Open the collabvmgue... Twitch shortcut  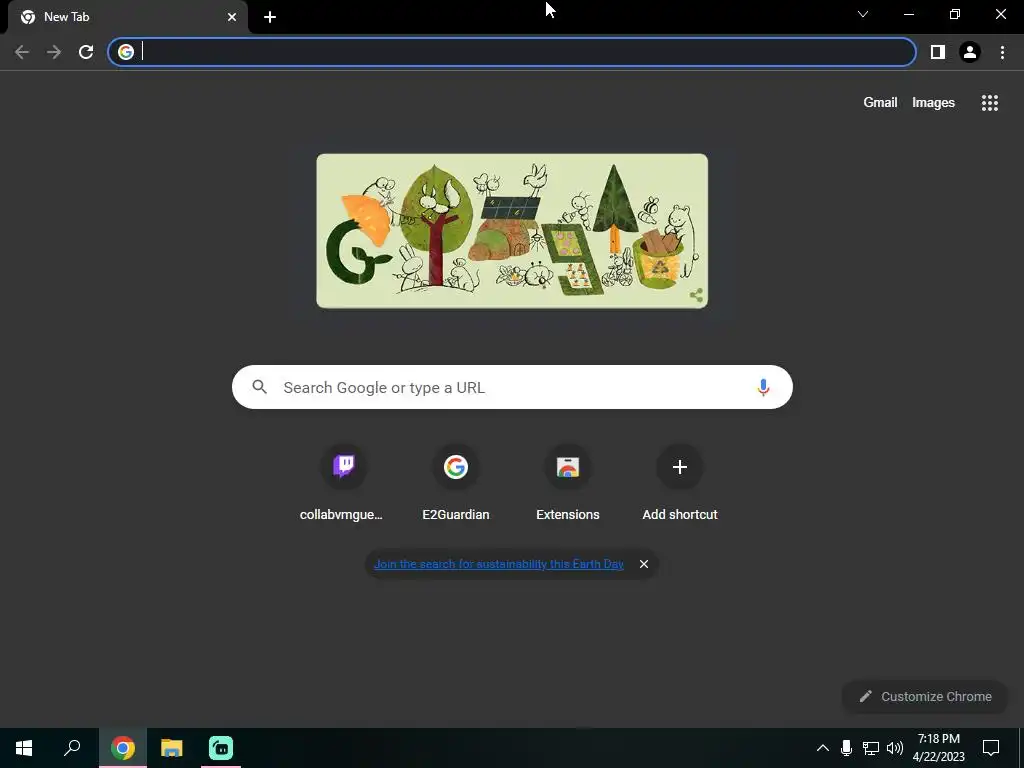pyautogui.click(x=344, y=483)
